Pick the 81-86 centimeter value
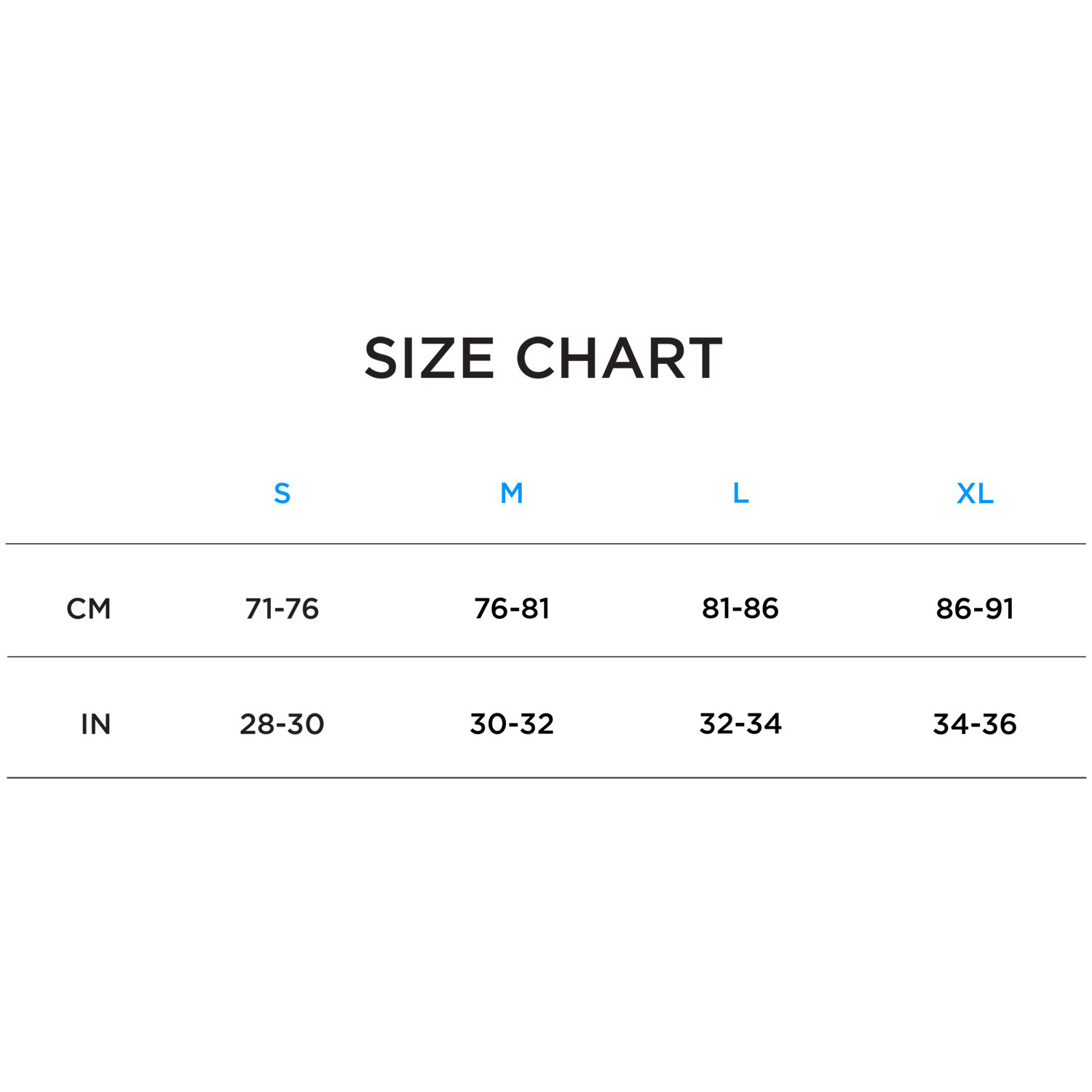 [x=740, y=609]
